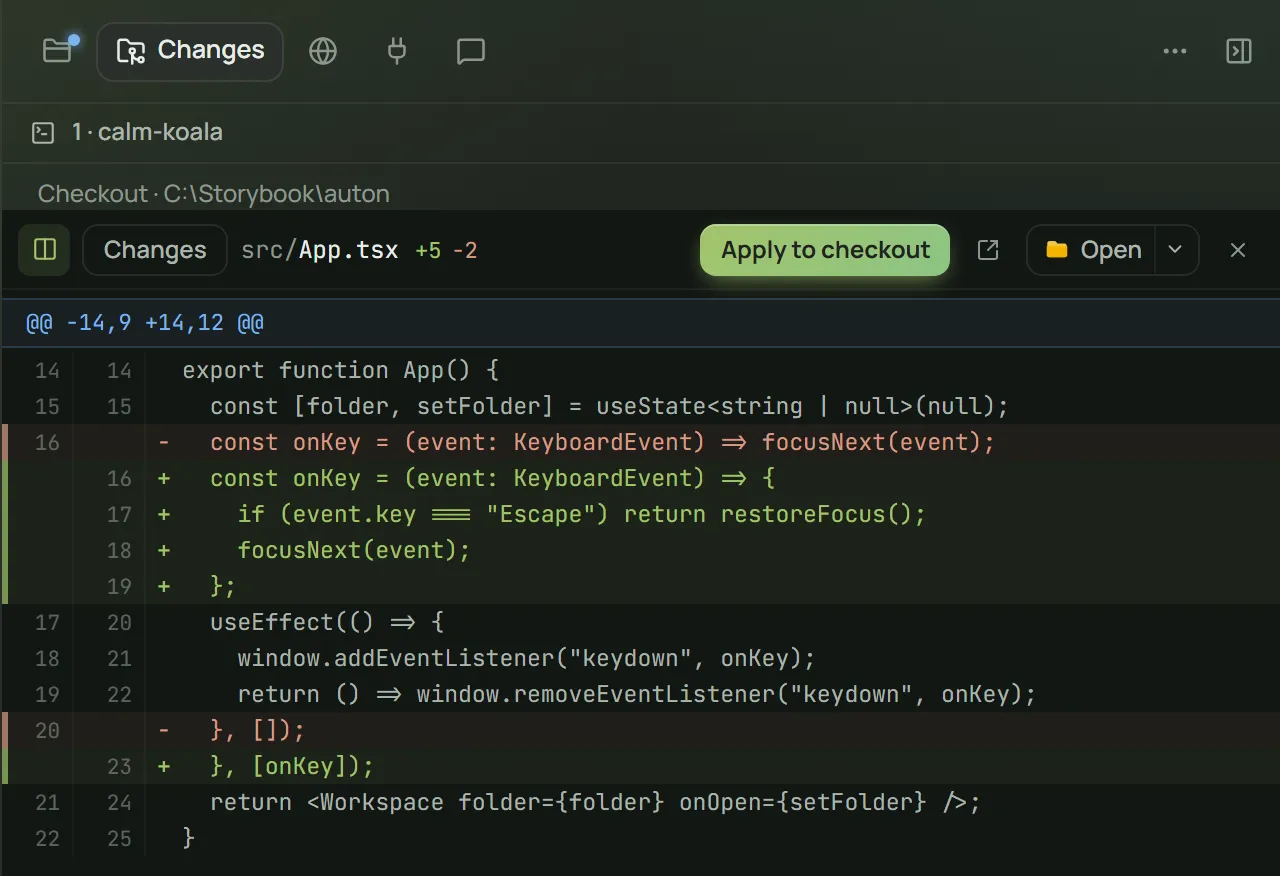Select the removed line ending in []);
The width and height of the screenshot is (1280, 876).
click(x=640, y=730)
